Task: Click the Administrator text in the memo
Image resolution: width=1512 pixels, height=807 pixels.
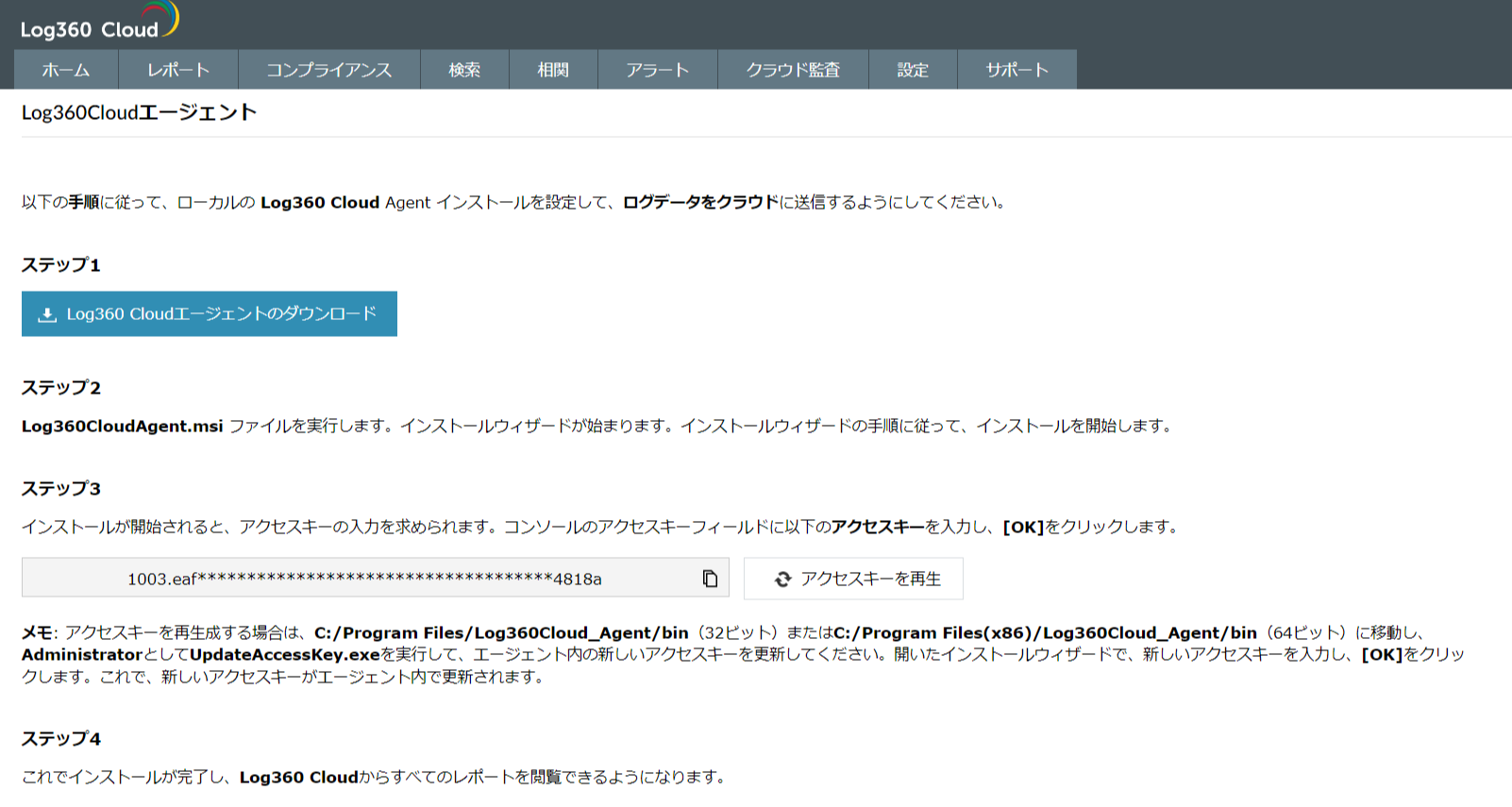Action: [x=82, y=655]
